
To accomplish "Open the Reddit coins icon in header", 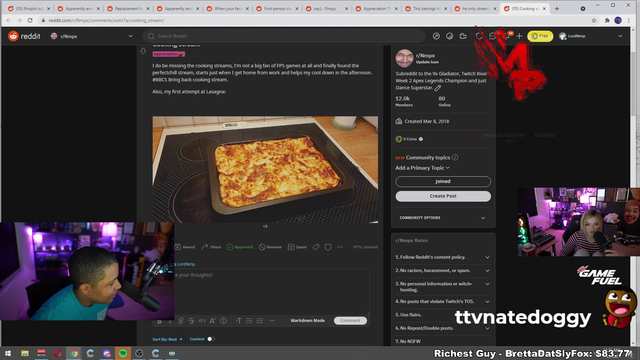I will (449, 36).
